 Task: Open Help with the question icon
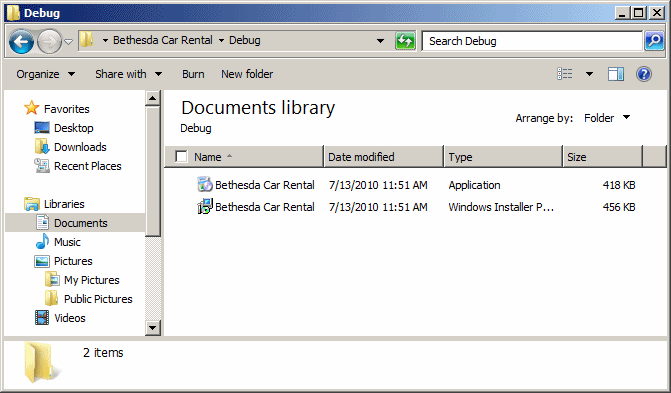(x=644, y=74)
